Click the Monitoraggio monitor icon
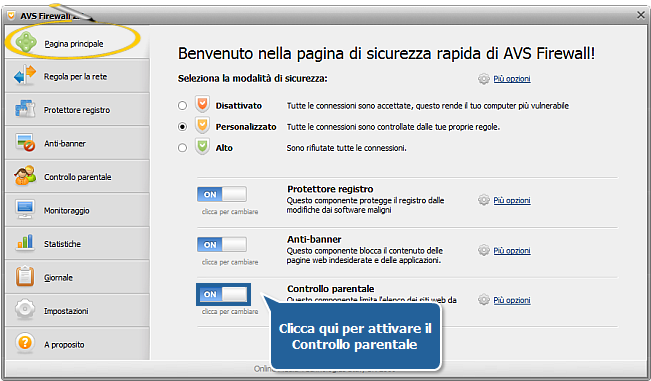651x381 pixels. tap(25, 210)
